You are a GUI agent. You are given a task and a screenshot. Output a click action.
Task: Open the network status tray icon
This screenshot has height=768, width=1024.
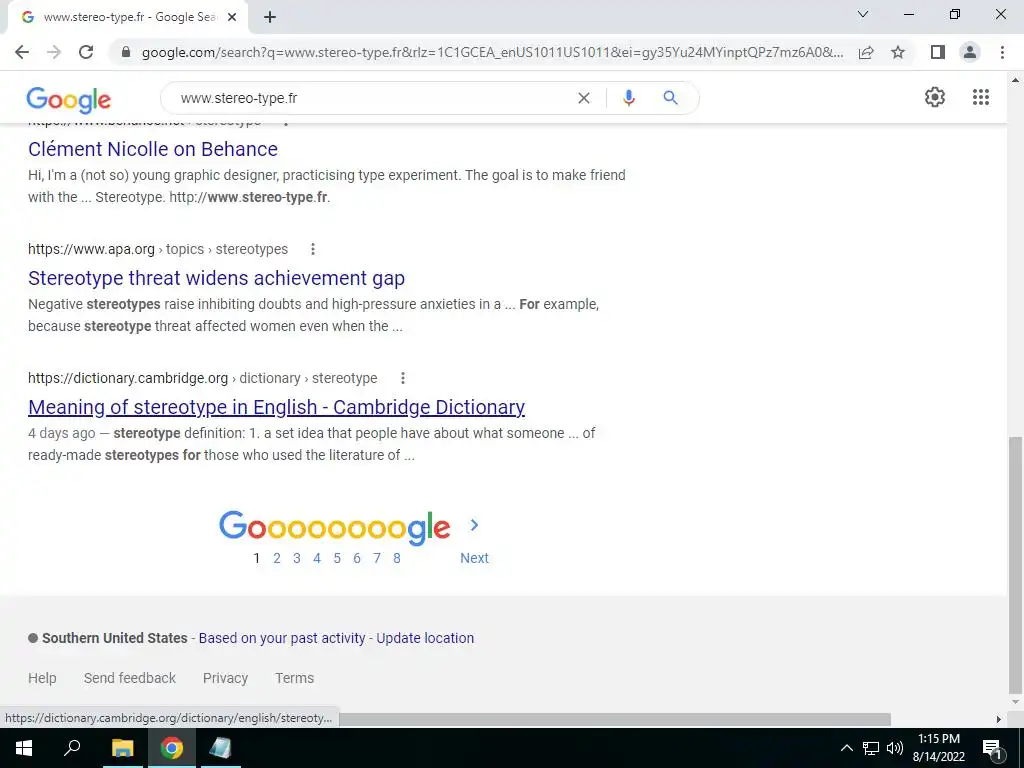(x=871, y=748)
